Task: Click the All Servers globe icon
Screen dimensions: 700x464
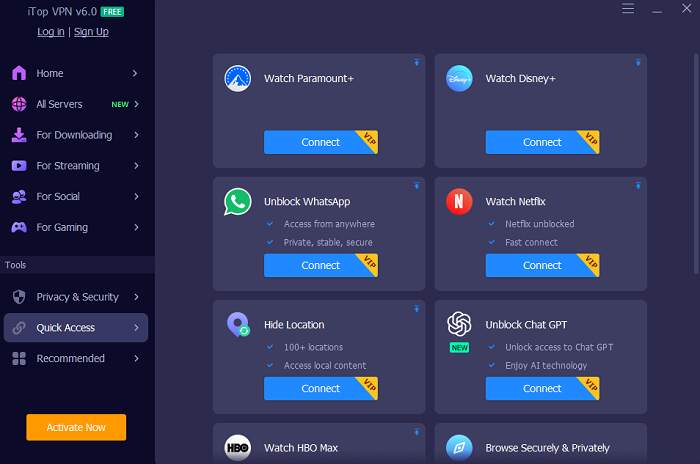Action: tap(19, 104)
